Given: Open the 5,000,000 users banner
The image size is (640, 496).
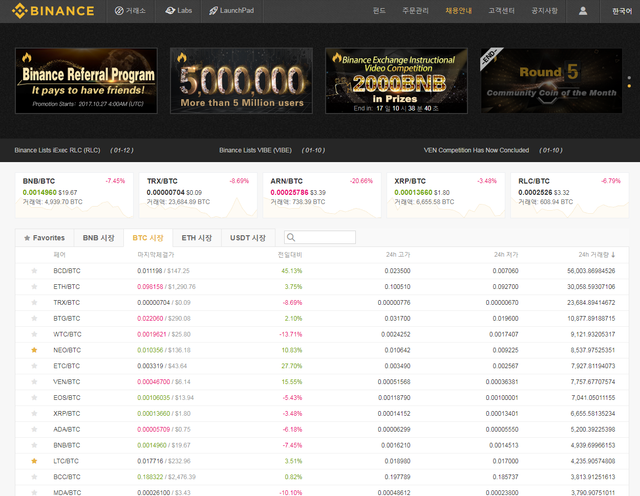Looking at the screenshot, I should pos(241,81).
